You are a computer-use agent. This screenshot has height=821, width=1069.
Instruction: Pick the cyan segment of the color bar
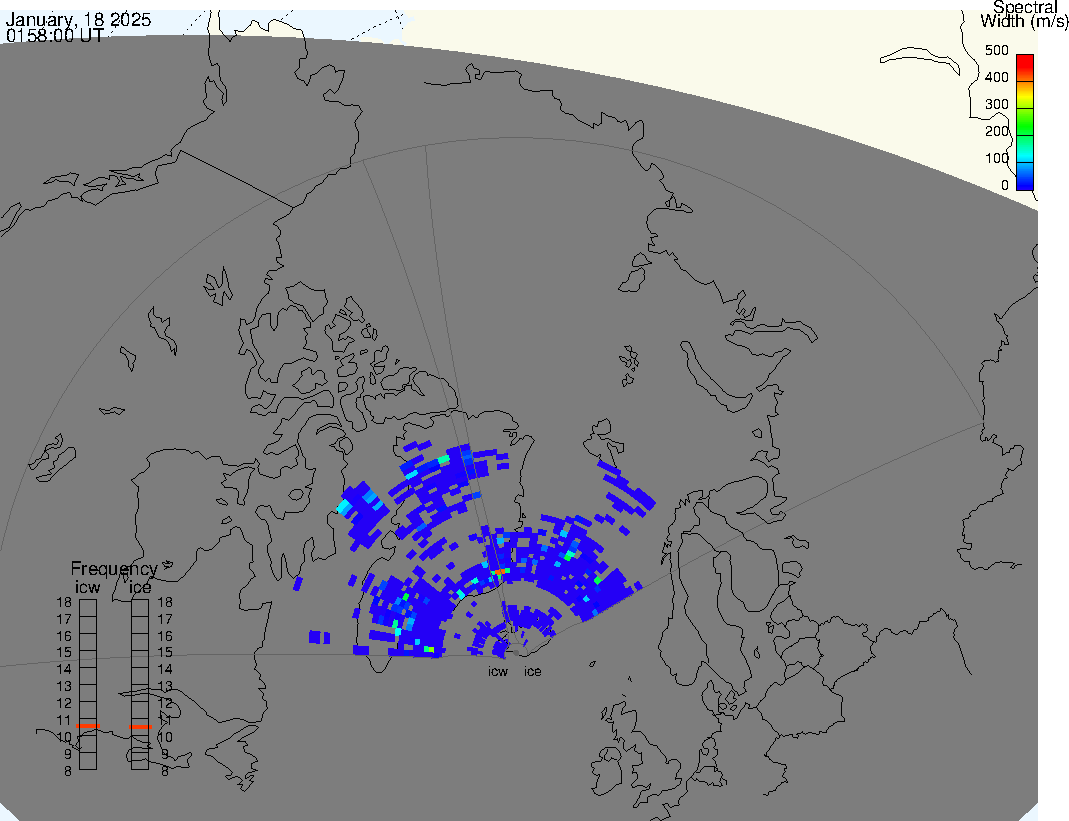click(x=1025, y=149)
